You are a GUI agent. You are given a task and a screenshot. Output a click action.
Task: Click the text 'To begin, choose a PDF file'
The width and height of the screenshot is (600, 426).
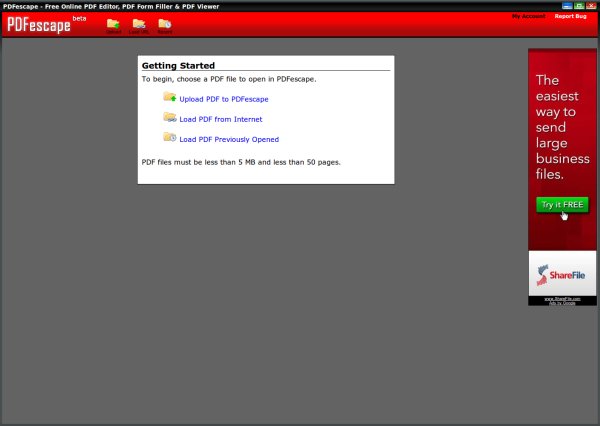tap(189, 79)
